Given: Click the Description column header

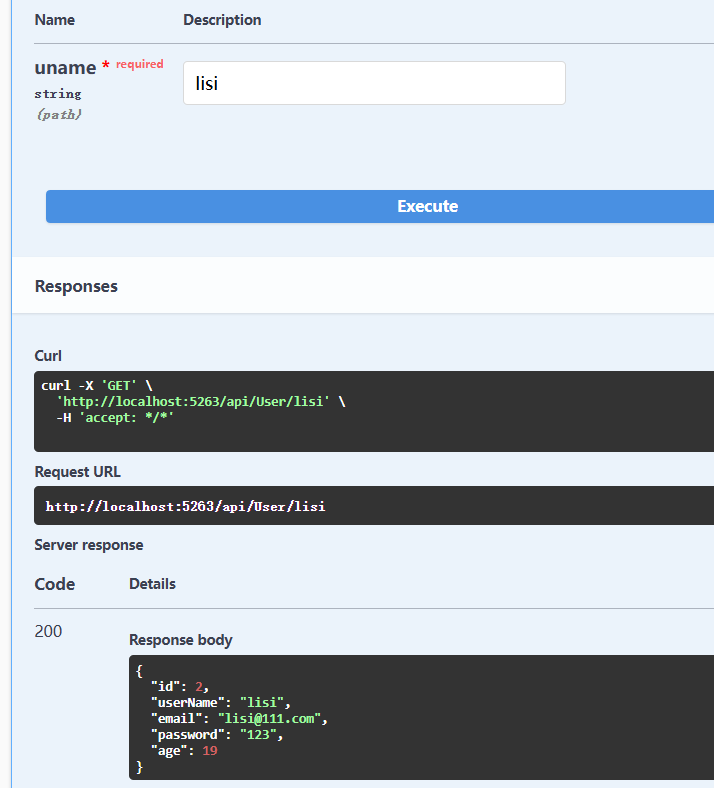Looking at the screenshot, I should tap(222, 20).
